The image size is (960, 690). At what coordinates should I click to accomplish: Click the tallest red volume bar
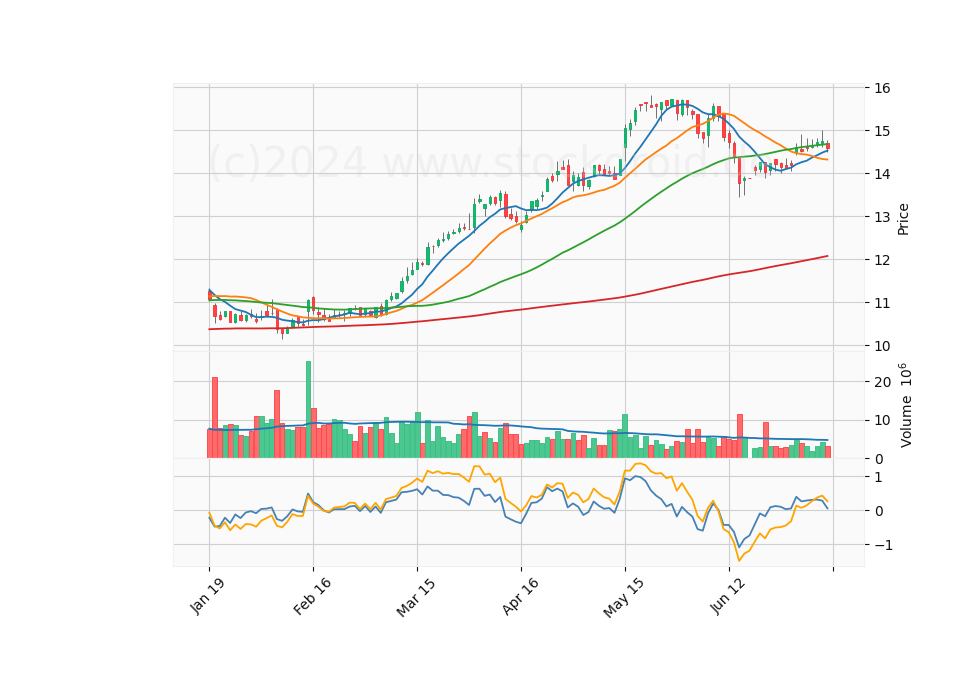coord(215,418)
